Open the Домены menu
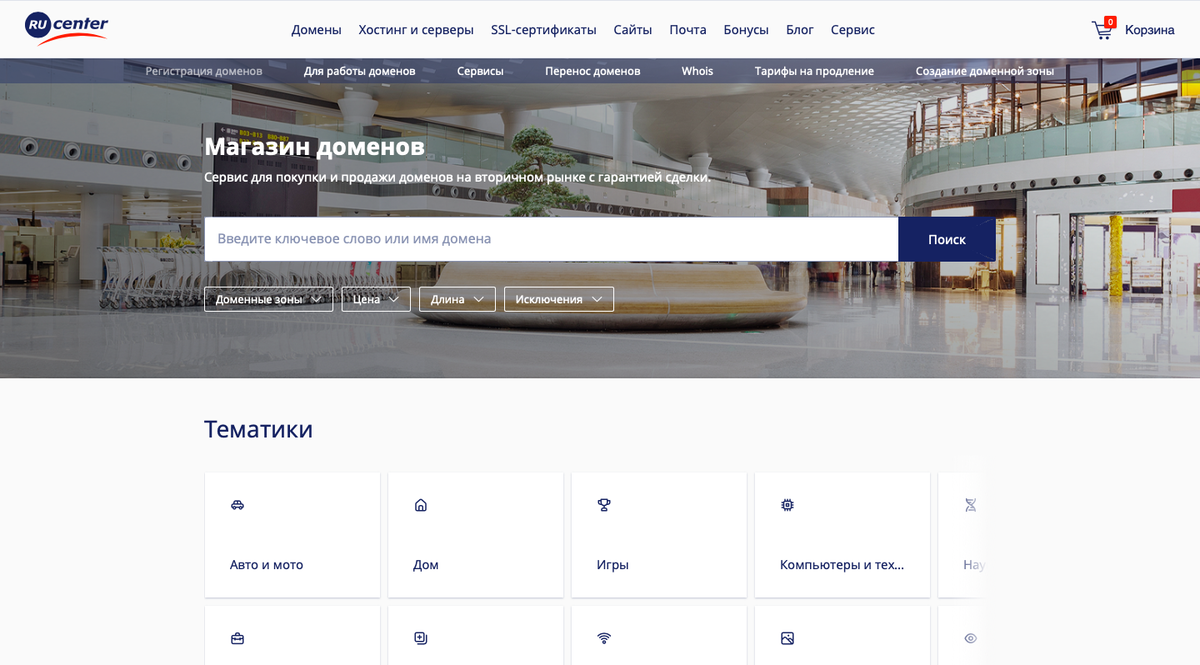This screenshot has width=1200, height=665. [x=316, y=30]
